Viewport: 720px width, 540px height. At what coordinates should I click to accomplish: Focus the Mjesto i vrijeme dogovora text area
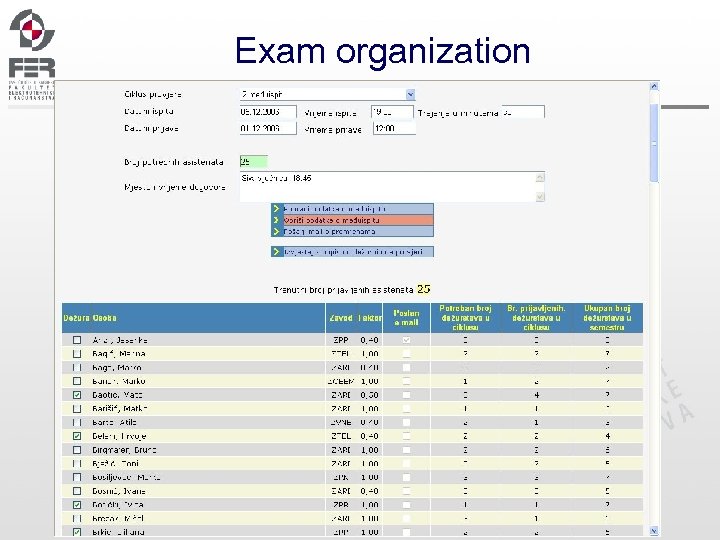[x=388, y=186]
